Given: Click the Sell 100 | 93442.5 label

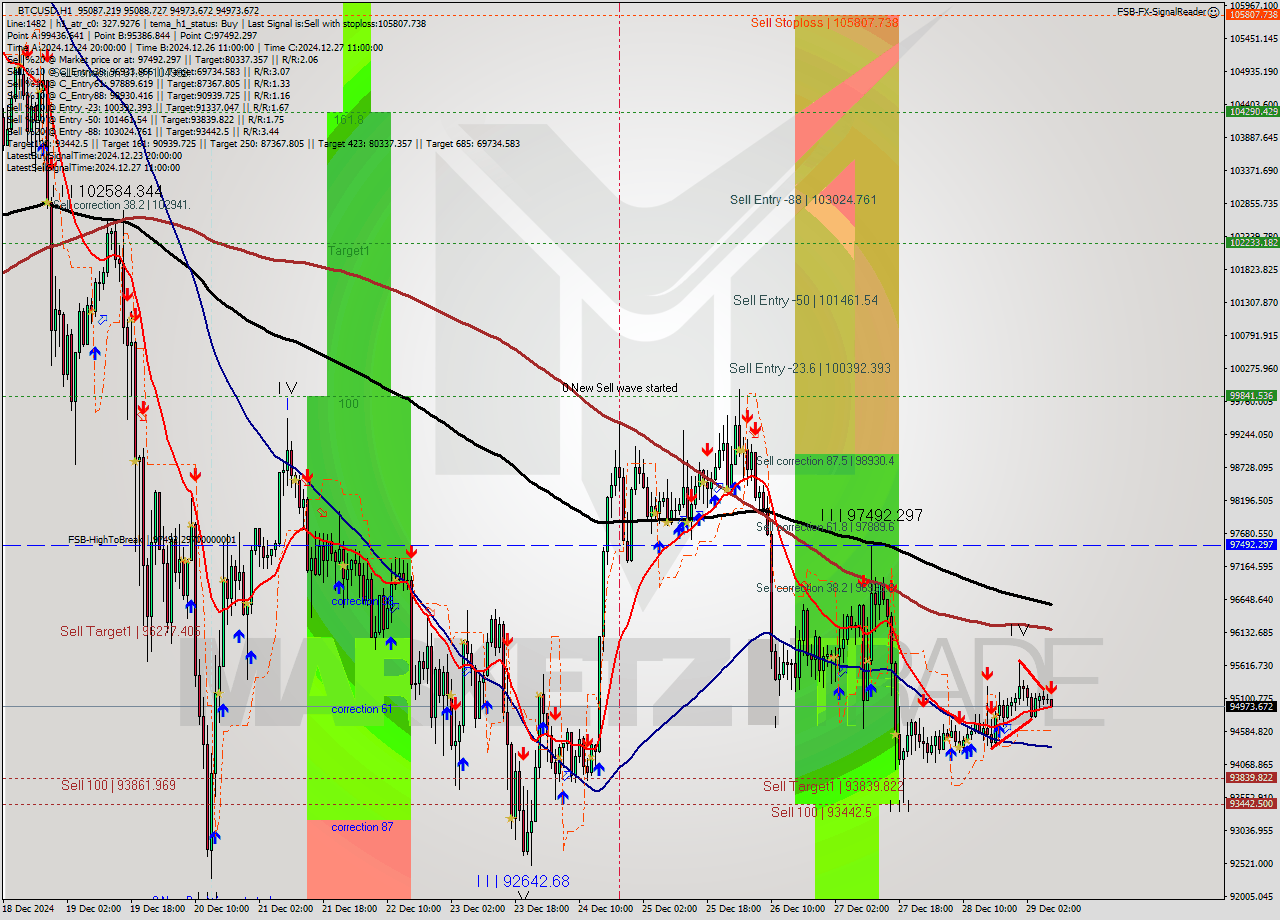Looking at the screenshot, I should coord(821,812).
